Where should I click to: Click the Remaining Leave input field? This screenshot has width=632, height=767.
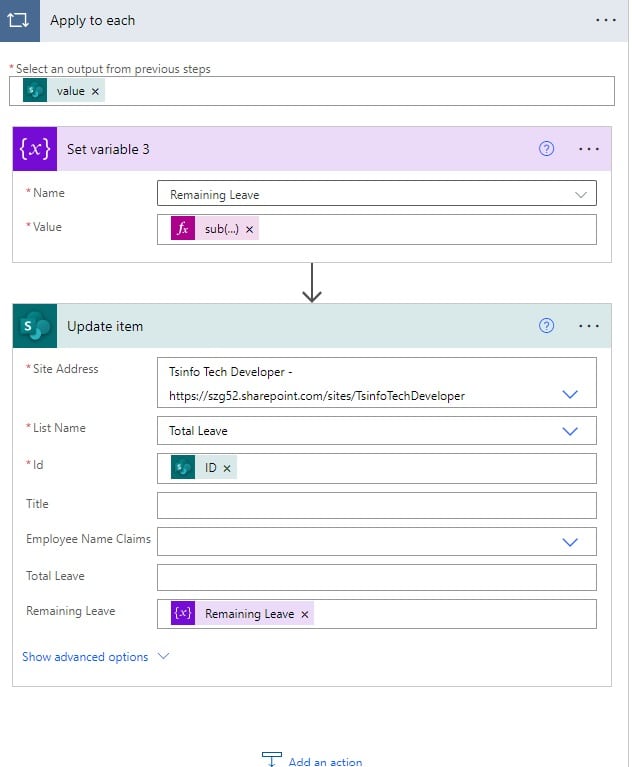click(x=377, y=614)
